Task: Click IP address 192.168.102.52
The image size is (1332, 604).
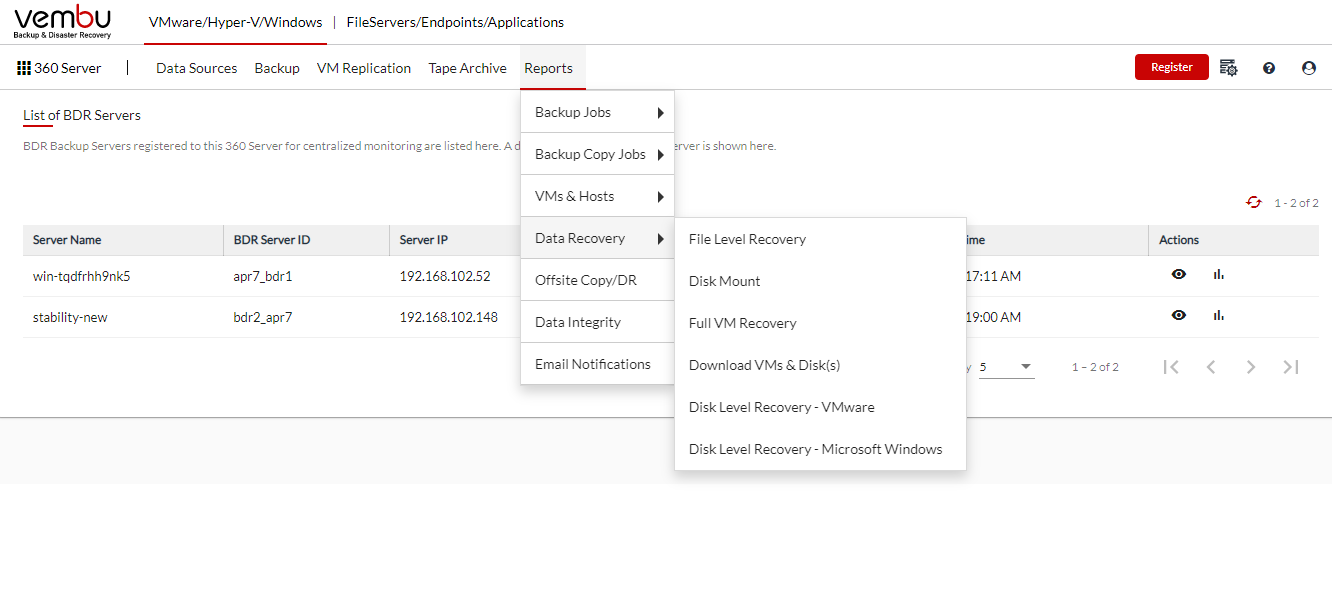Action: [445, 276]
